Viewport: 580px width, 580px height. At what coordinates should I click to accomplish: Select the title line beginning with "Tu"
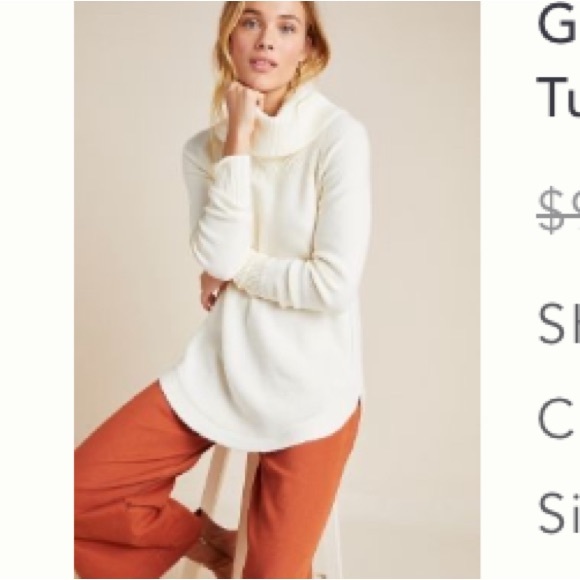(x=559, y=97)
